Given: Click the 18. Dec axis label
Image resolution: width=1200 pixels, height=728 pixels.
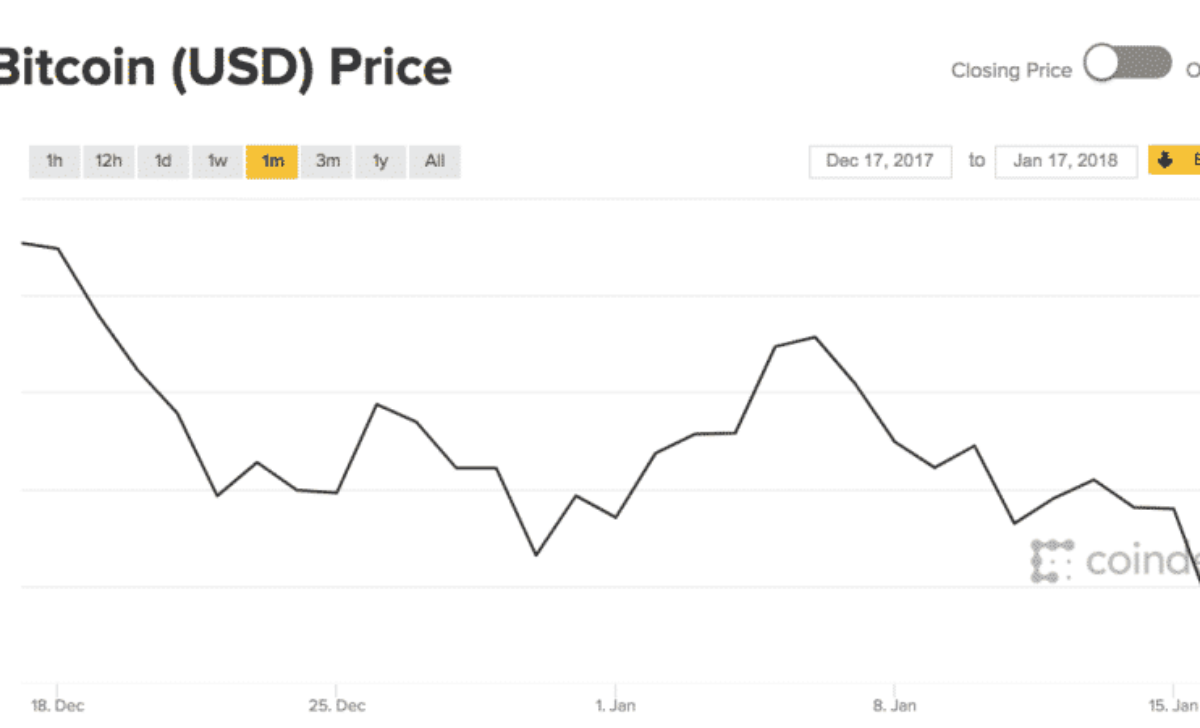Looking at the screenshot, I should 58,705.
